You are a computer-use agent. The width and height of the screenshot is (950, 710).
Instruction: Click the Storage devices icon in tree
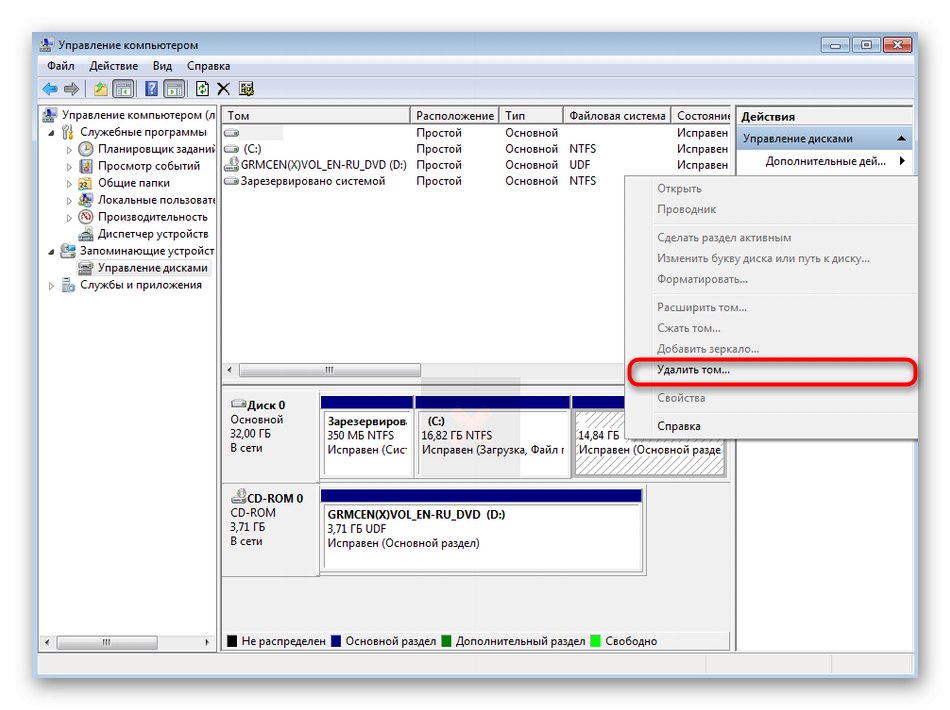[x=68, y=251]
